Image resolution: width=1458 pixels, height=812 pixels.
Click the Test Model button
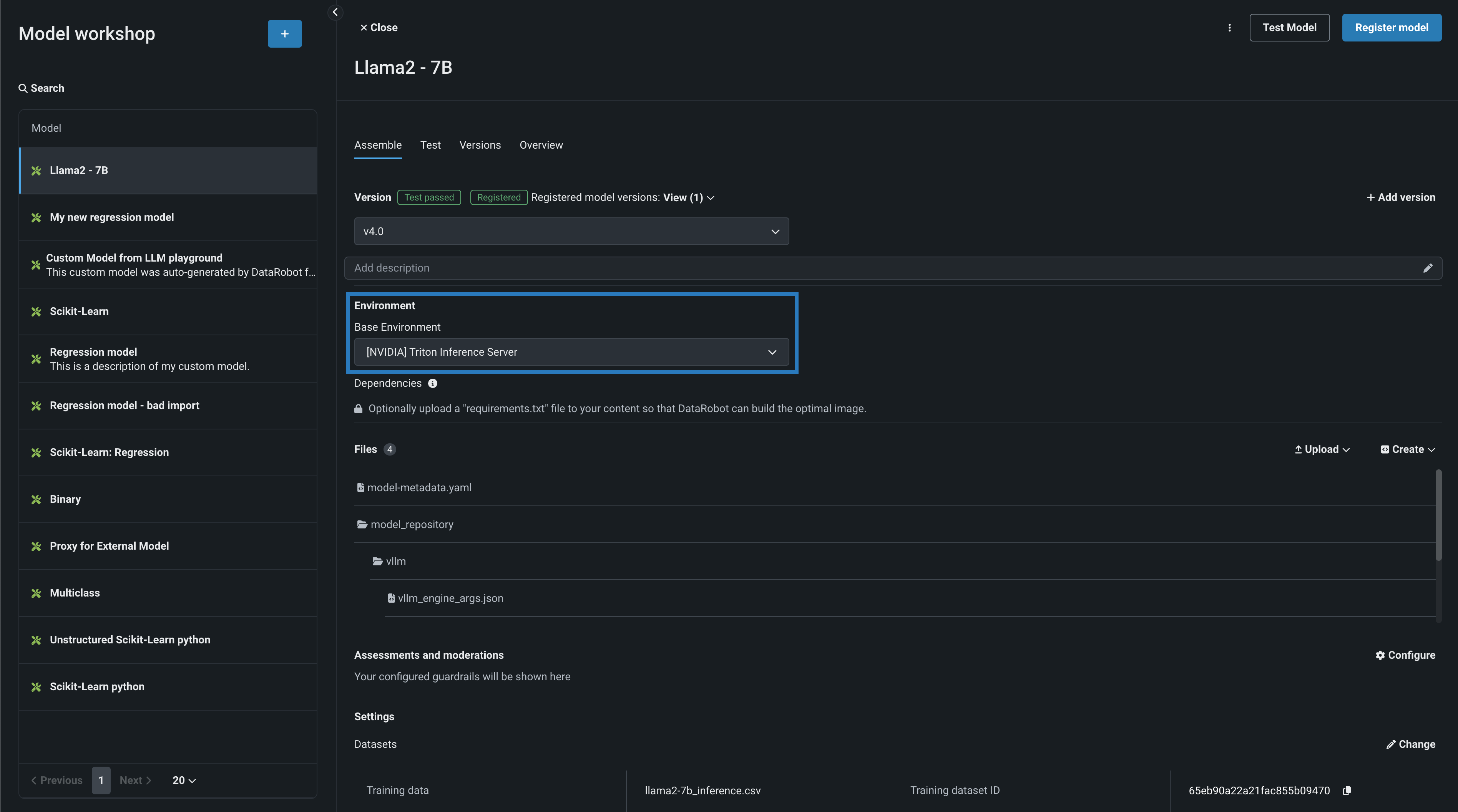pyautogui.click(x=1289, y=28)
